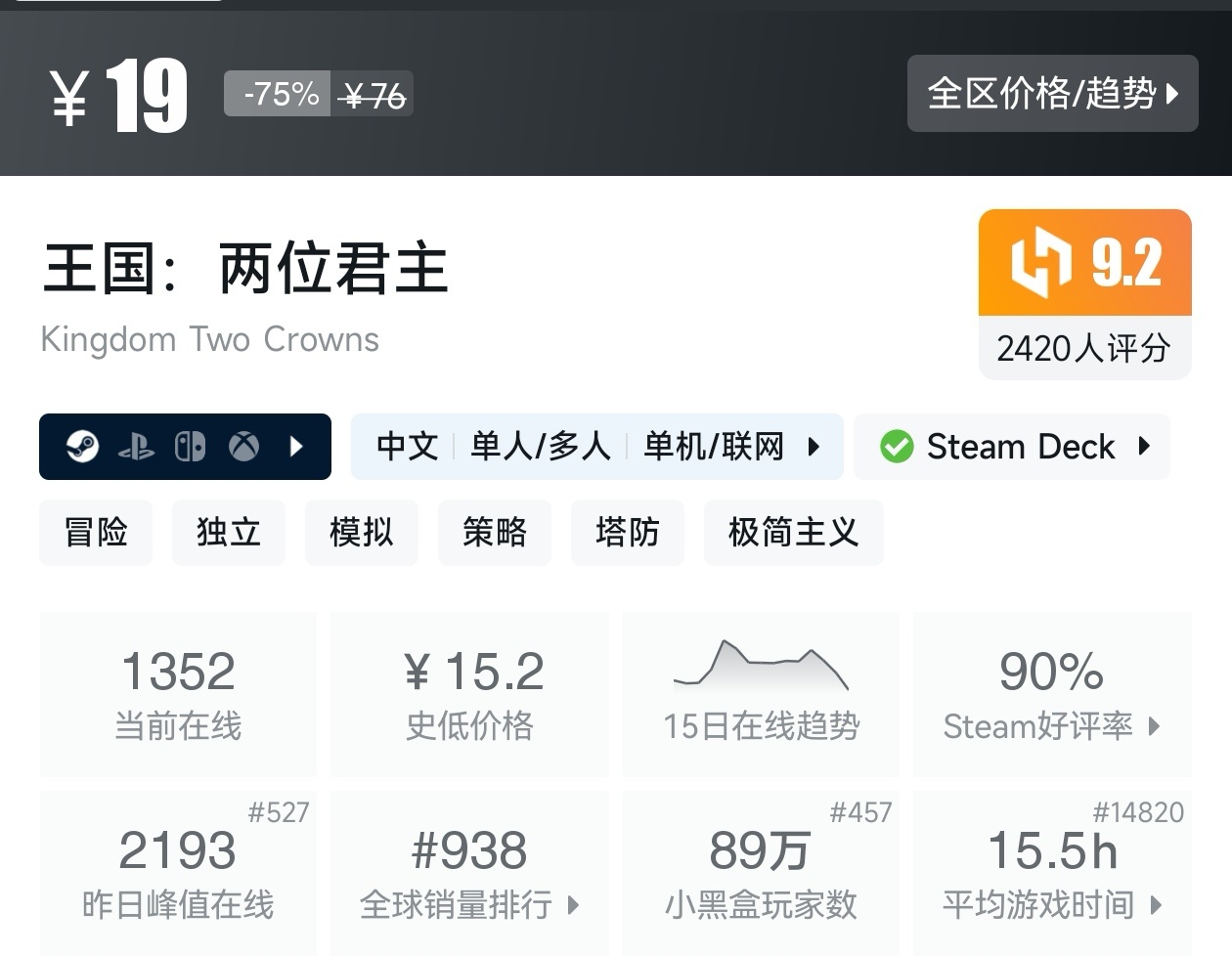Click the PlayStation platform icon
The image size is (1232, 956).
point(136,447)
